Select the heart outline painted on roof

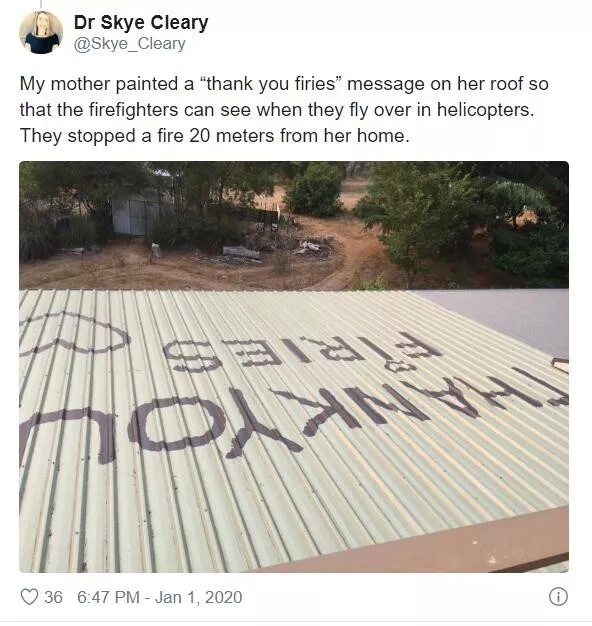74,335
